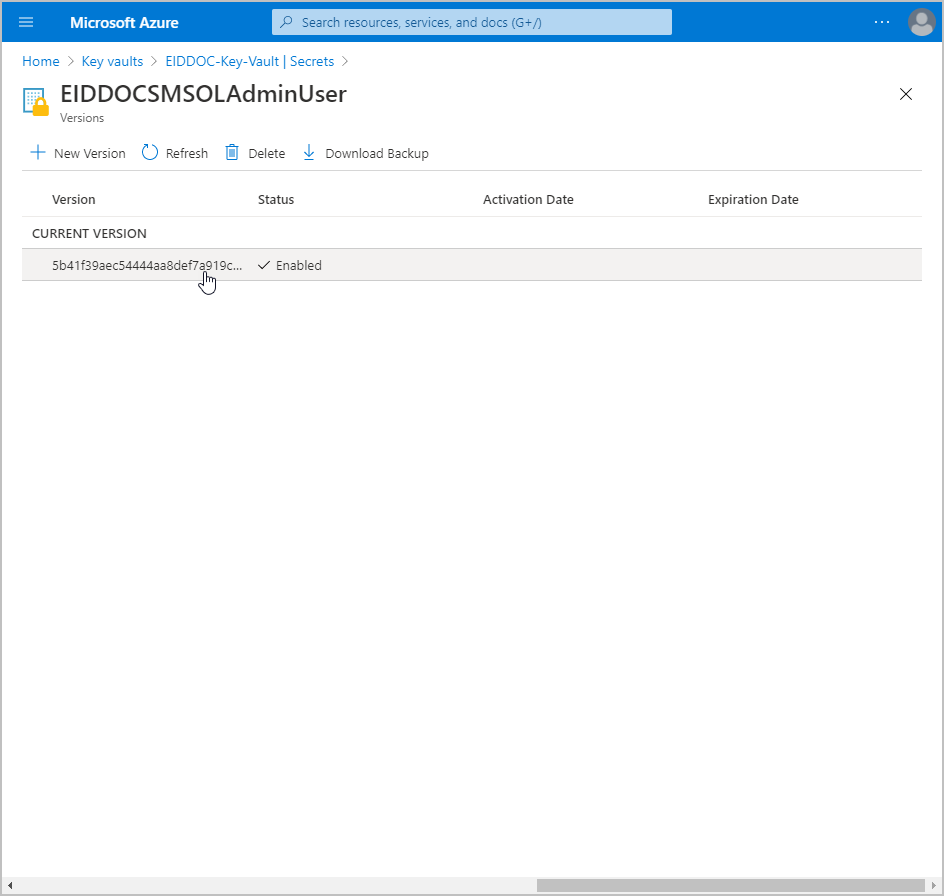Open the hamburger portal menu
The width and height of the screenshot is (944, 896).
tap(26, 22)
